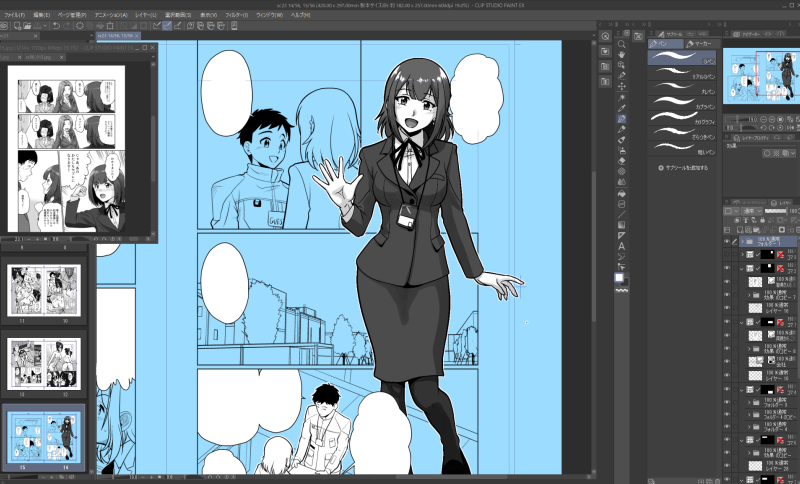Toggle visibility of コマ 4 frame folder

727,390
